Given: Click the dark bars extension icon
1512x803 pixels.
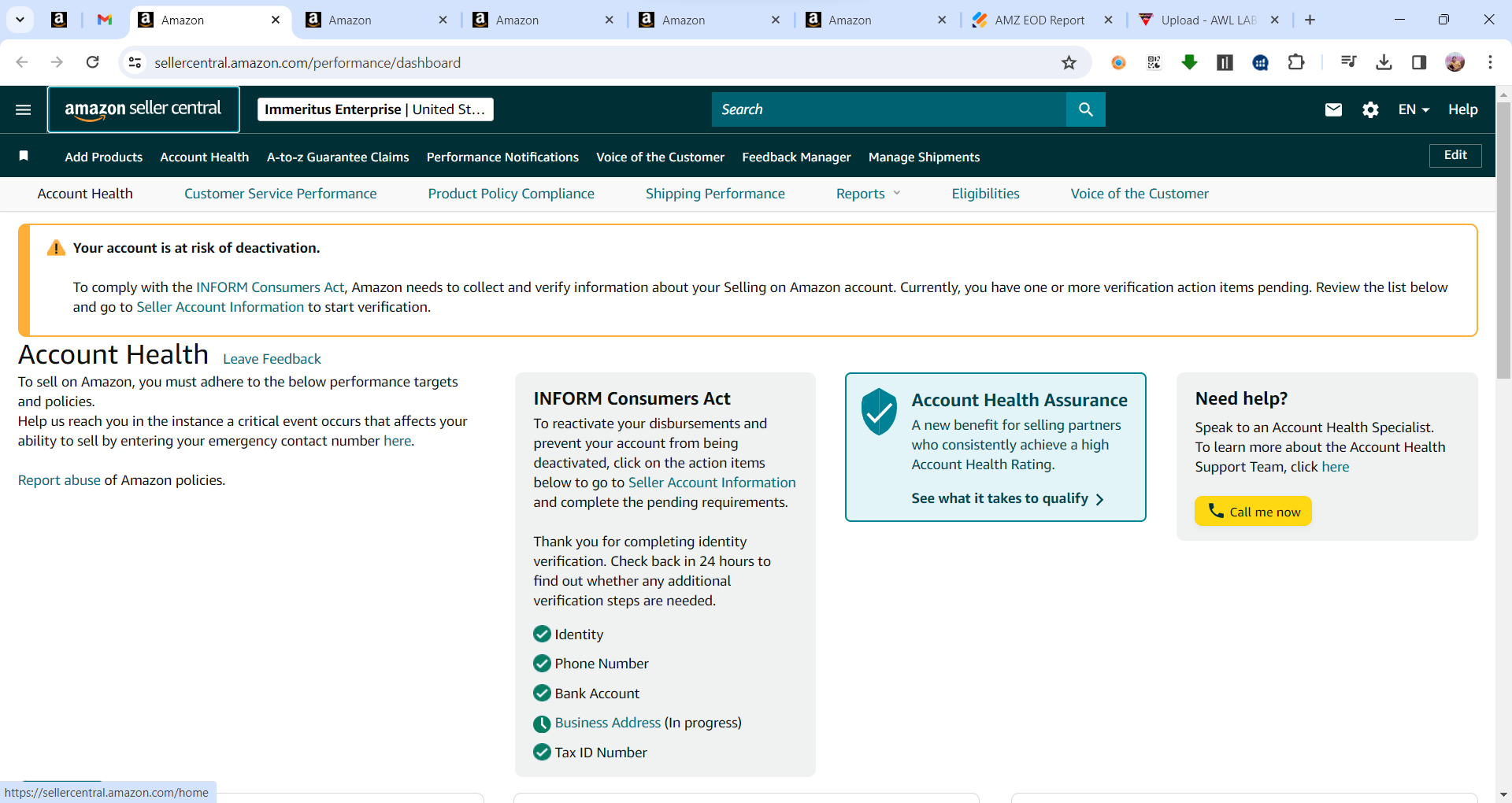Looking at the screenshot, I should (x=1225, y=62).
